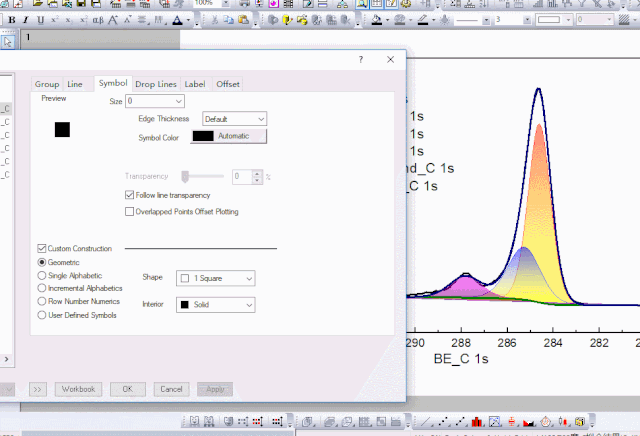Click the Italic formatting icon
This screenshot has height=436, width=640.
tap(25, 20)
